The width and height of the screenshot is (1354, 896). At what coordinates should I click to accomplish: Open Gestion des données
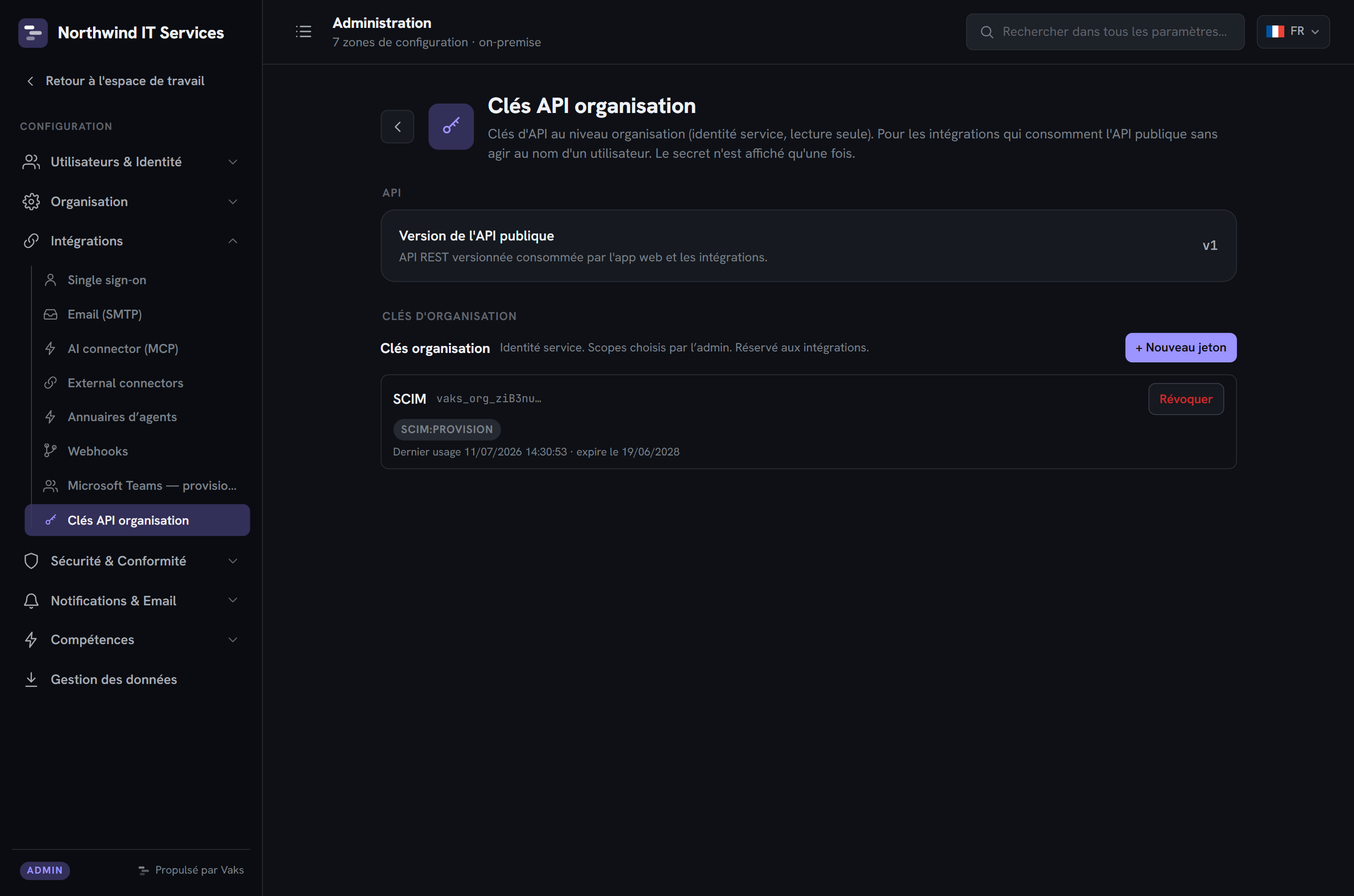(131, 679)
